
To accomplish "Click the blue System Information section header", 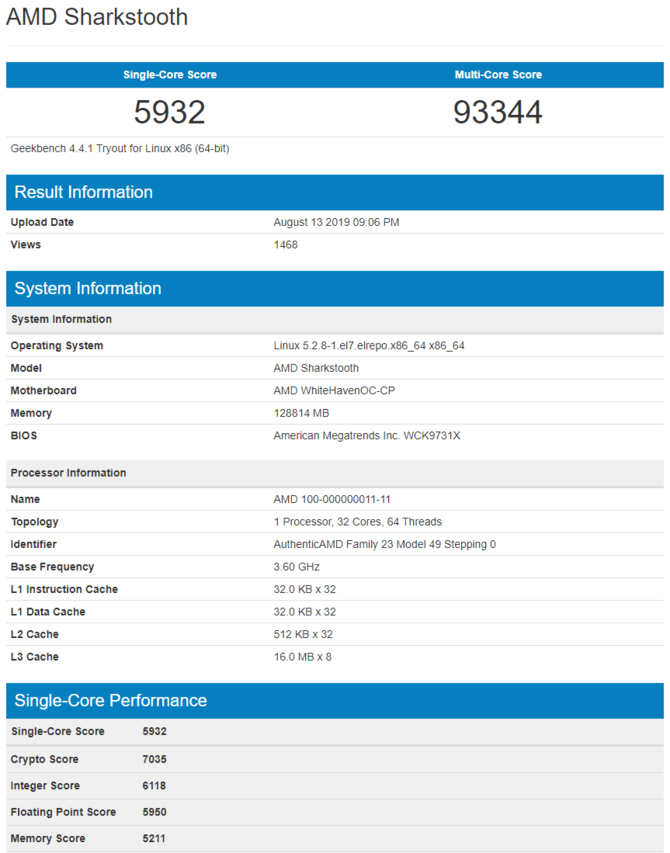I will point(88,288).
